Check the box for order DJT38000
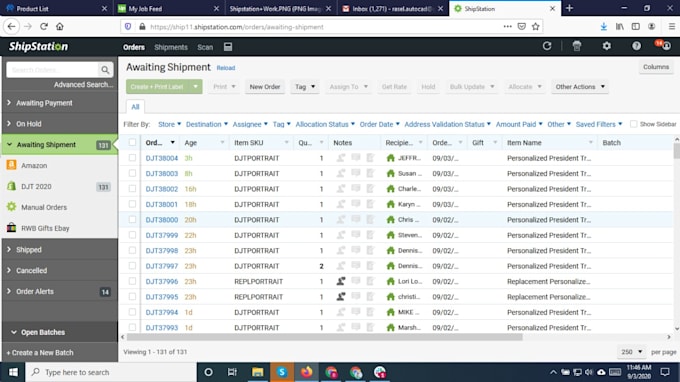 (132, 219)
